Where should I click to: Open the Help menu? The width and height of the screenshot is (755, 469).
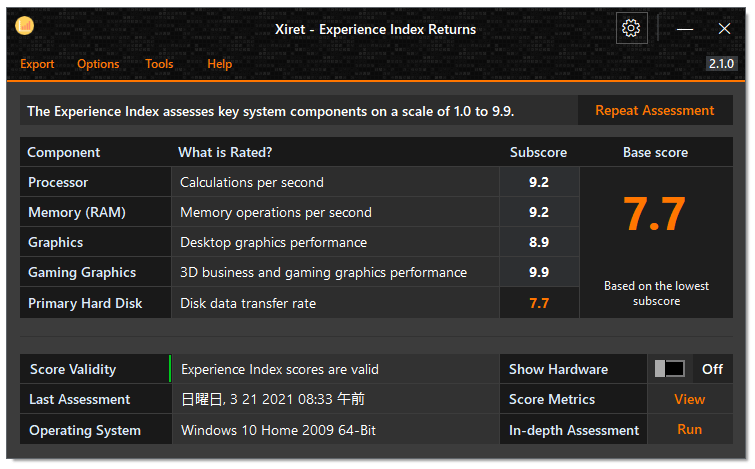pyautogui.click(x=220, y=64)
